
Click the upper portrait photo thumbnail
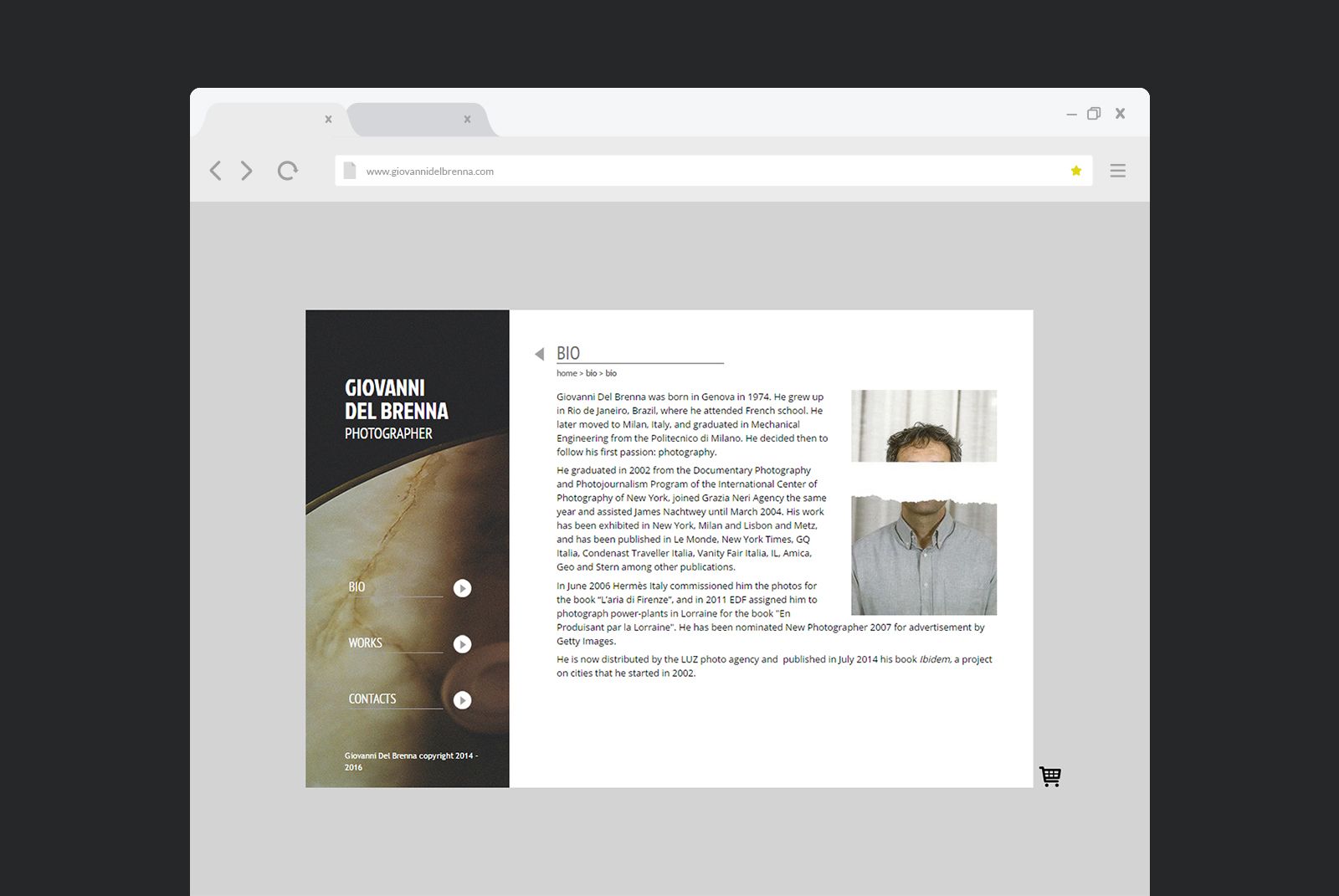[924, 426]
